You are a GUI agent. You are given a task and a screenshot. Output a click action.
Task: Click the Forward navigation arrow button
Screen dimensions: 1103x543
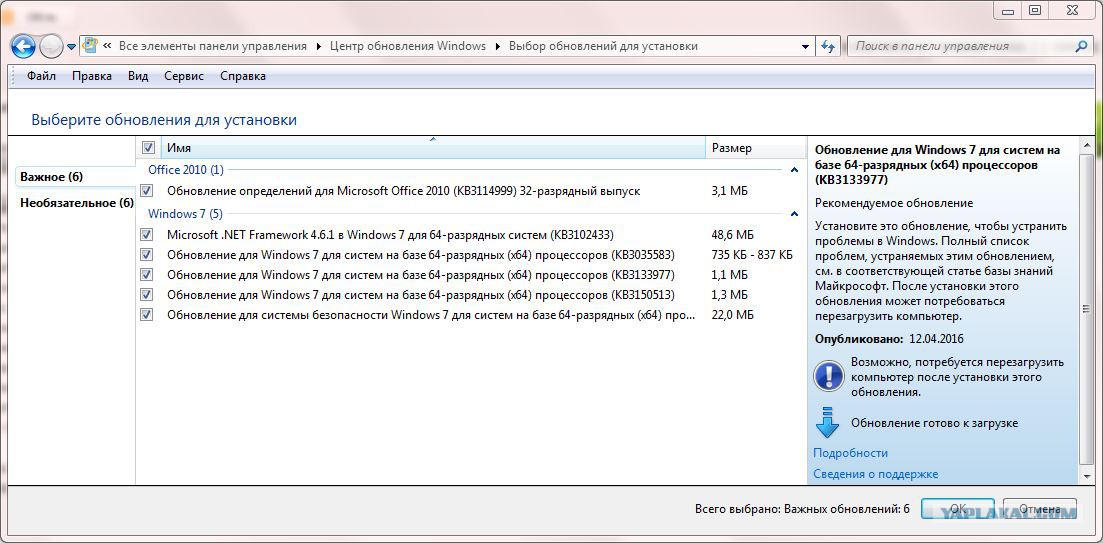pyautogui.click(x=50, y=46)
